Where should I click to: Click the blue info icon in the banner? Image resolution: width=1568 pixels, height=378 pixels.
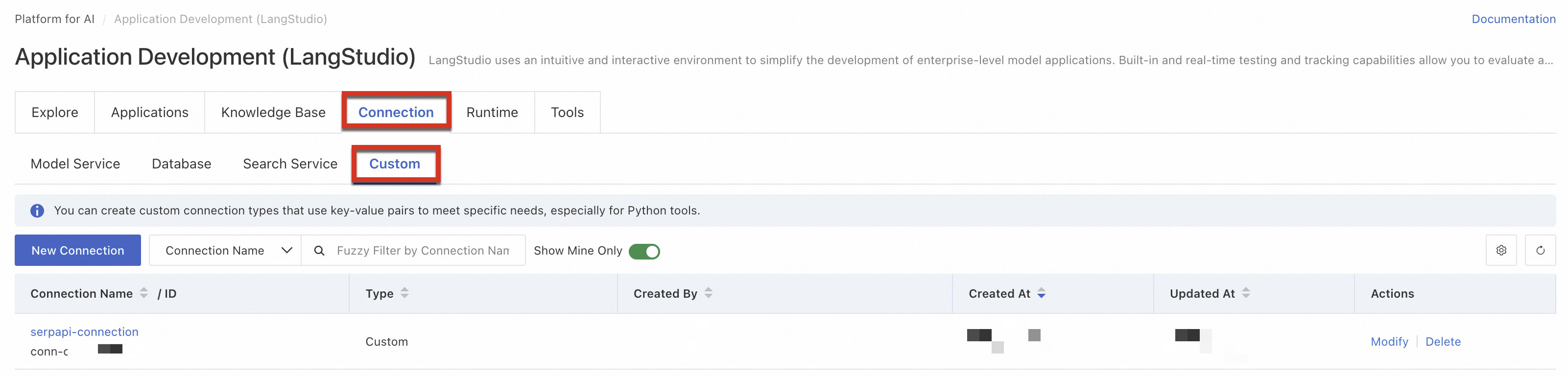click(x=37, y=211)
